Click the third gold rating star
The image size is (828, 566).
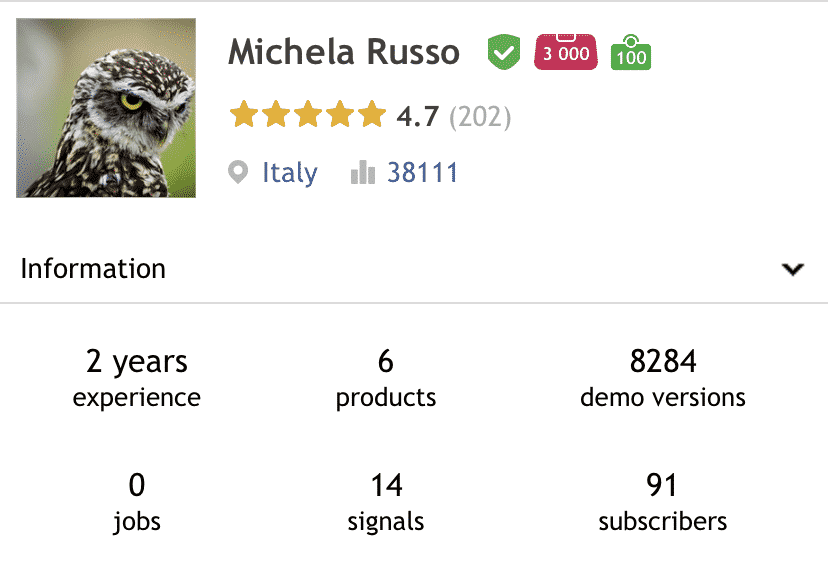tap(308, 114)
